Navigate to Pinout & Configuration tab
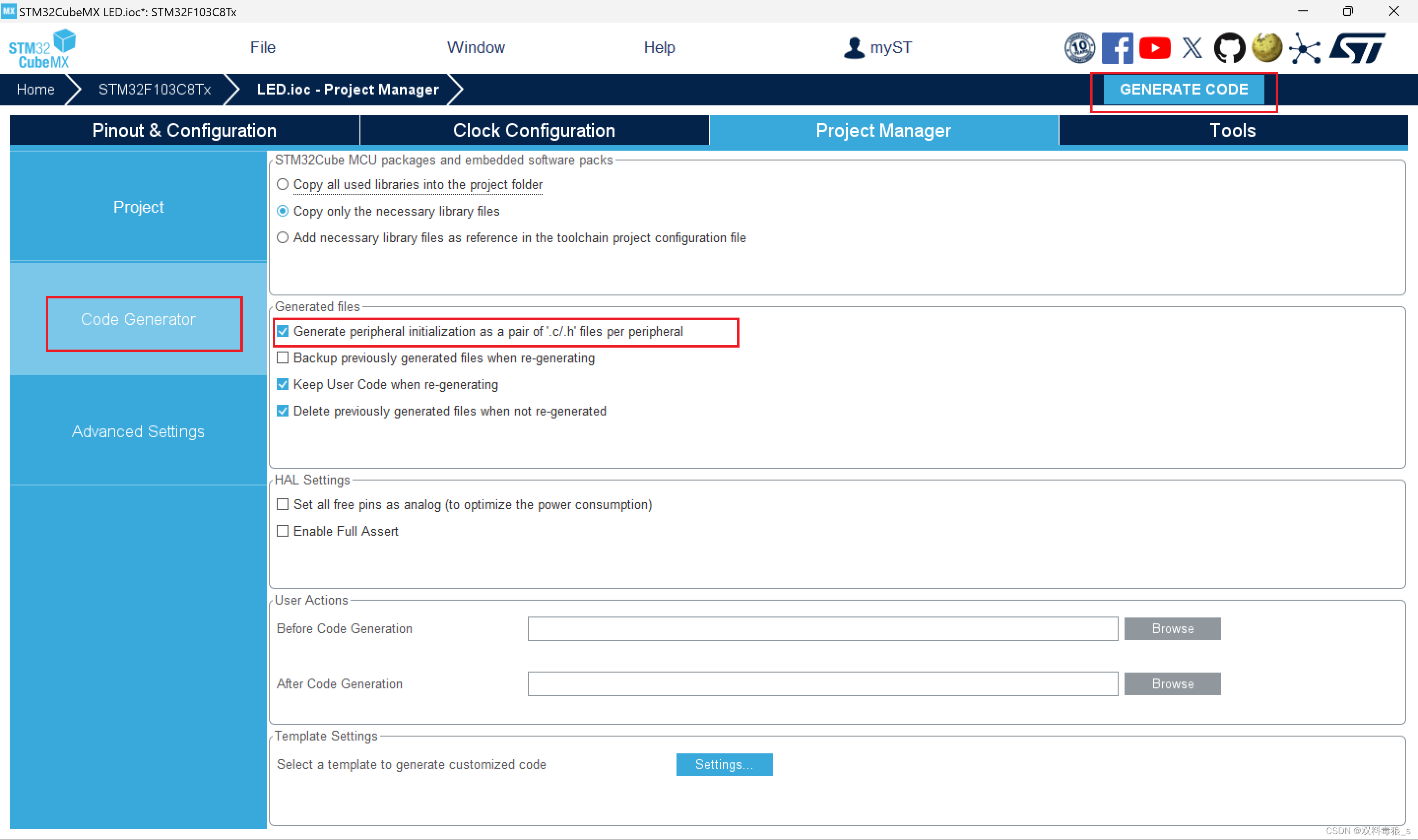This screenshot has height=840, width=1418. 184,130
